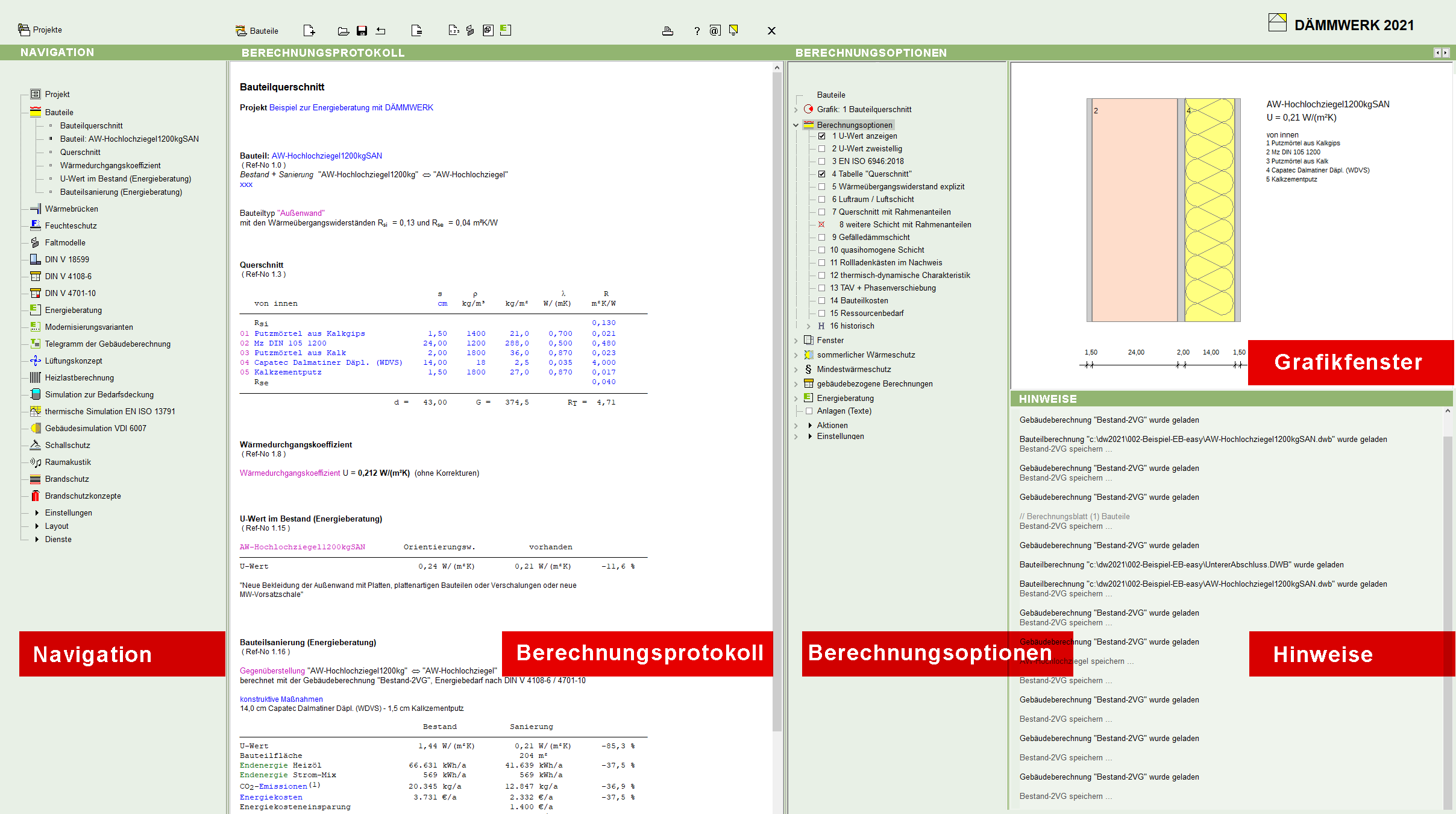
Task: Open Lüftungskonzept in navigation
Action: coord(74,361)
